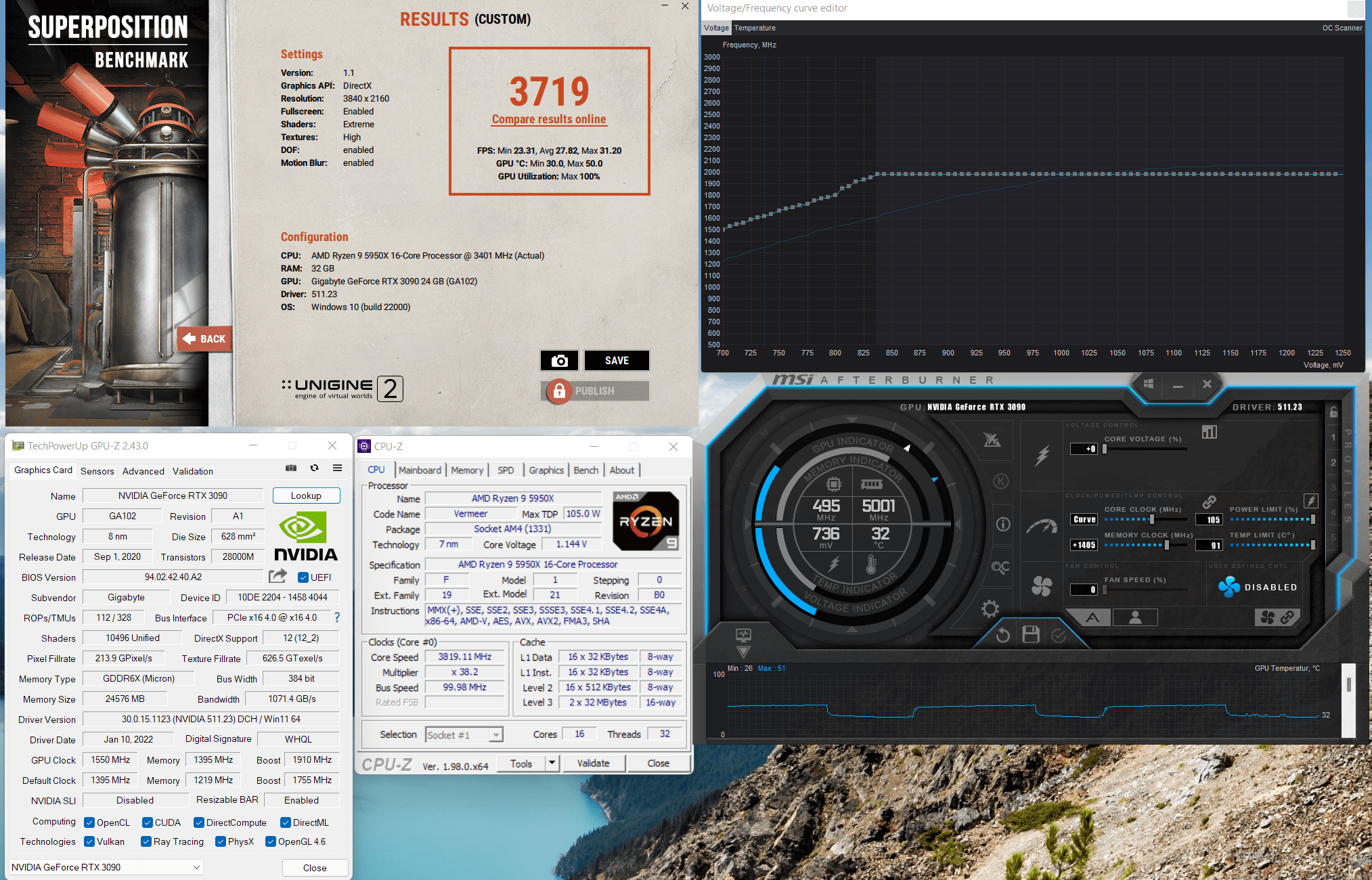This screenshot has height=880, width=1372.
Task: Open the information icon in Afterburner
Action: coord(1003,524)
